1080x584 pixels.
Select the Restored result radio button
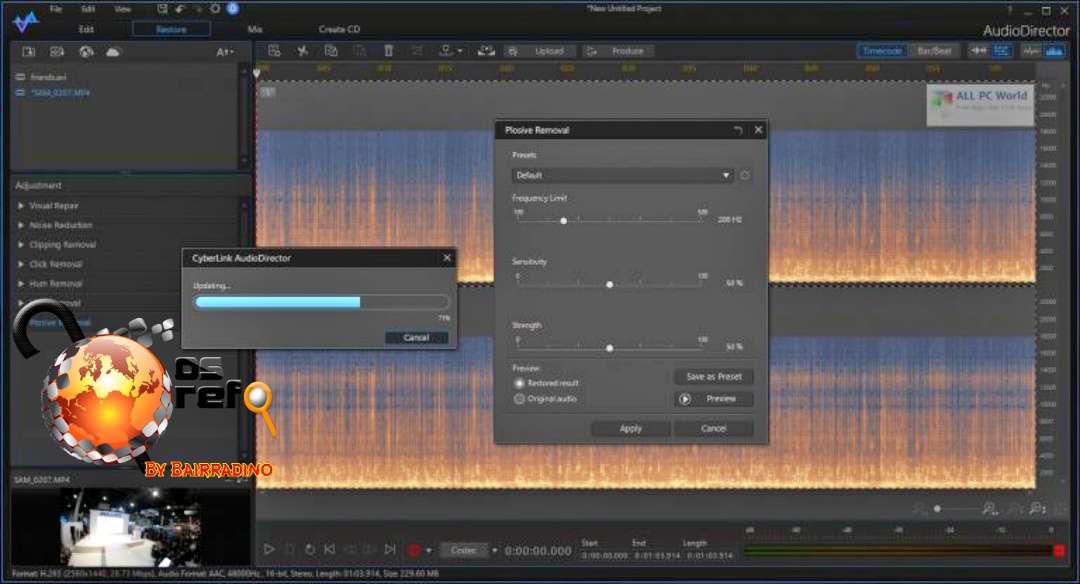click(519, 384)
